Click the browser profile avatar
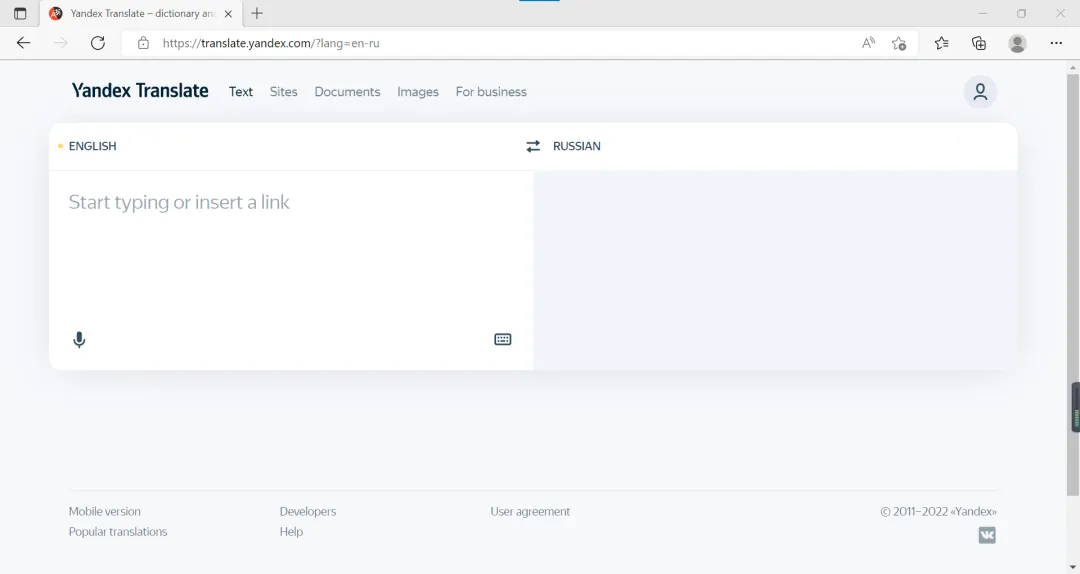The image size is (1080, 574). coord(1017,43)
